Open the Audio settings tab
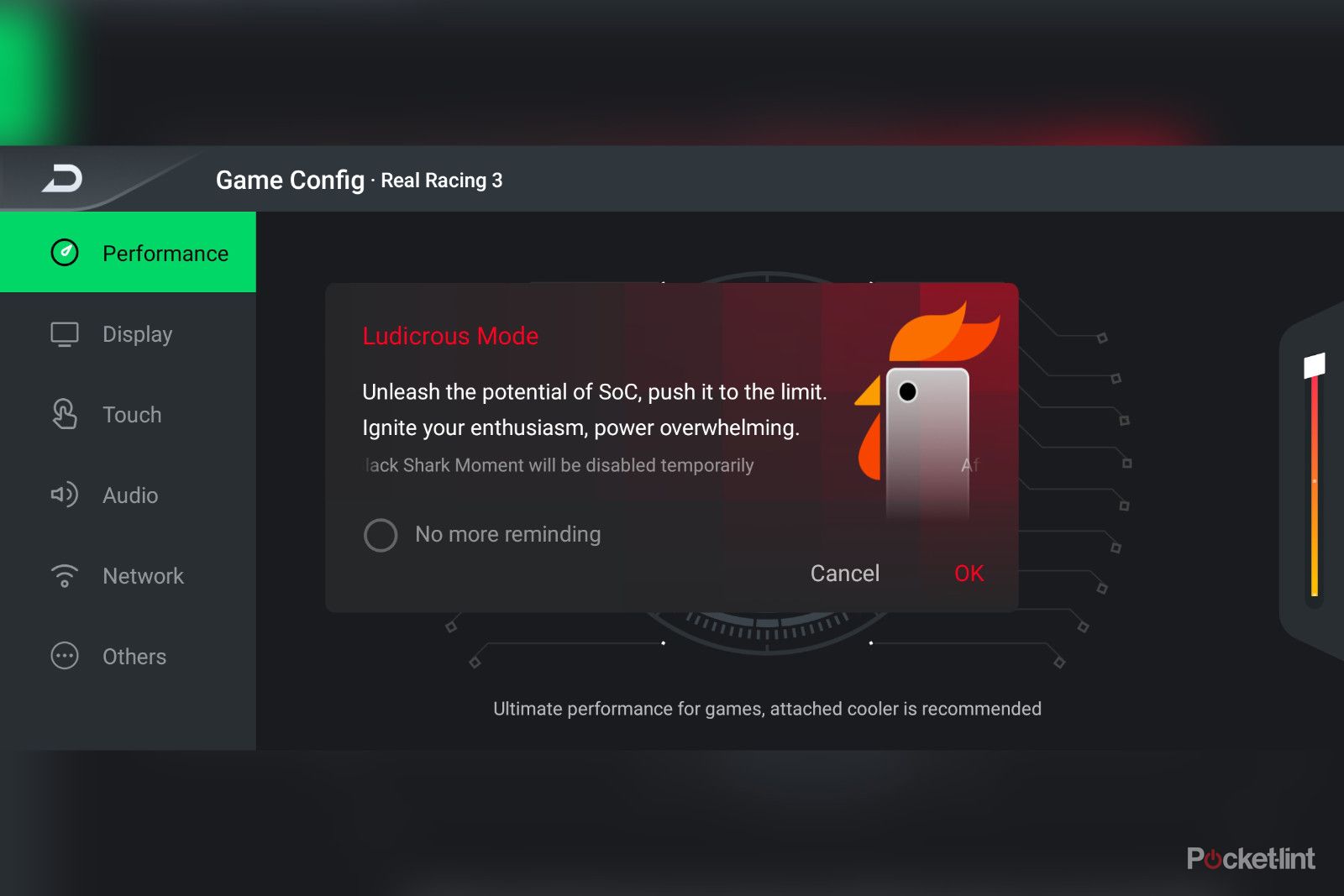The image size is (1344, 896). click(128, 495)
